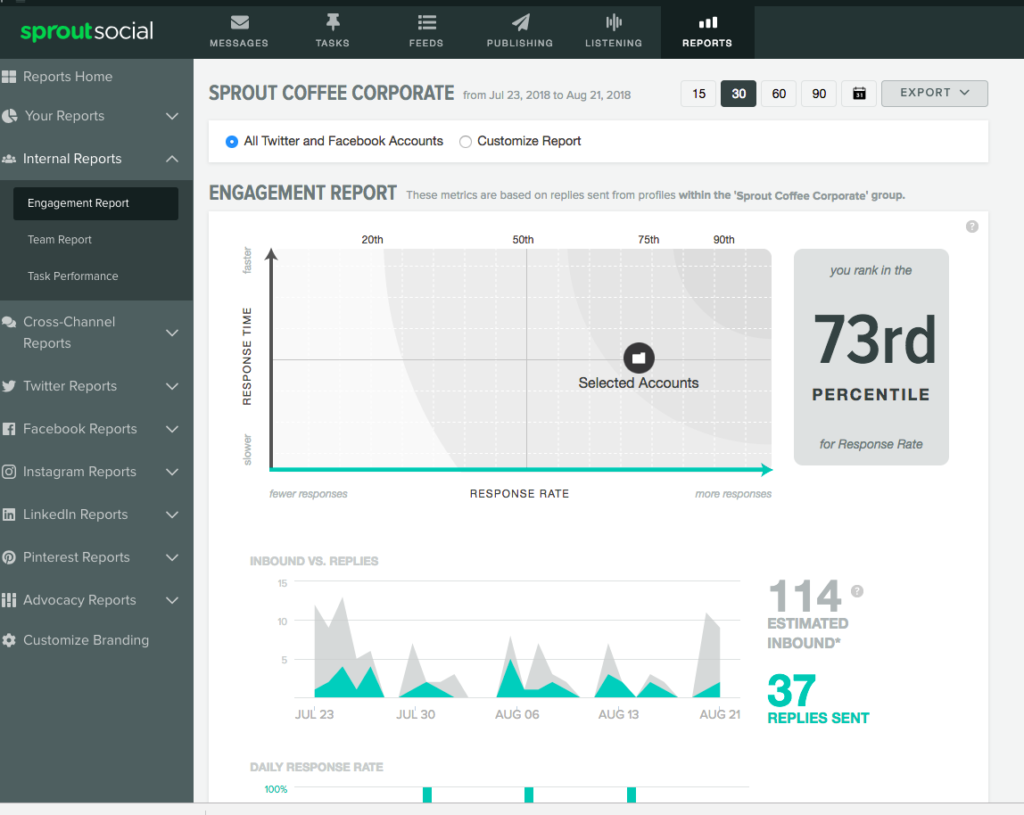
Task: Click the Sprout Coffee Corporate title
Action: (331, 93)
